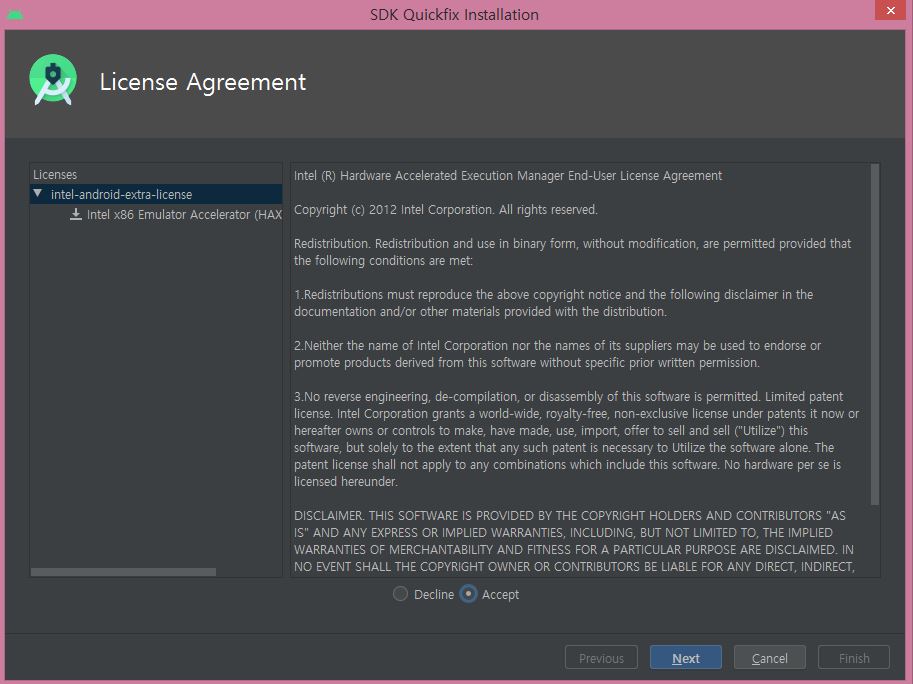913x684 pixels.
Task: Select intel-android-extra-license in Licenses tree
Action: tap(156, 194)
